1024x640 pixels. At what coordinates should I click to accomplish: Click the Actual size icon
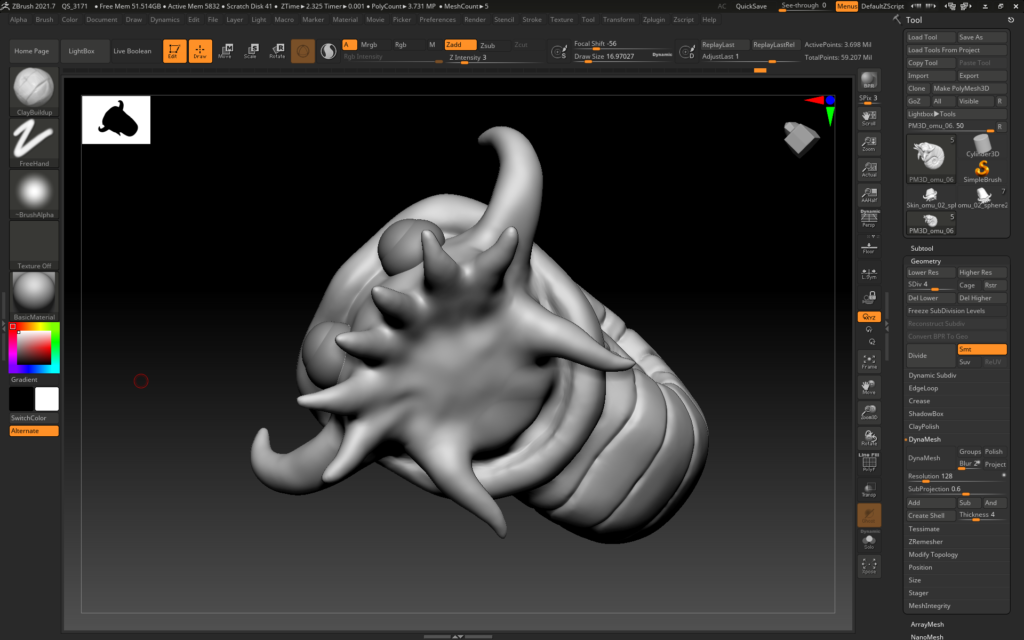pos(869,169)
